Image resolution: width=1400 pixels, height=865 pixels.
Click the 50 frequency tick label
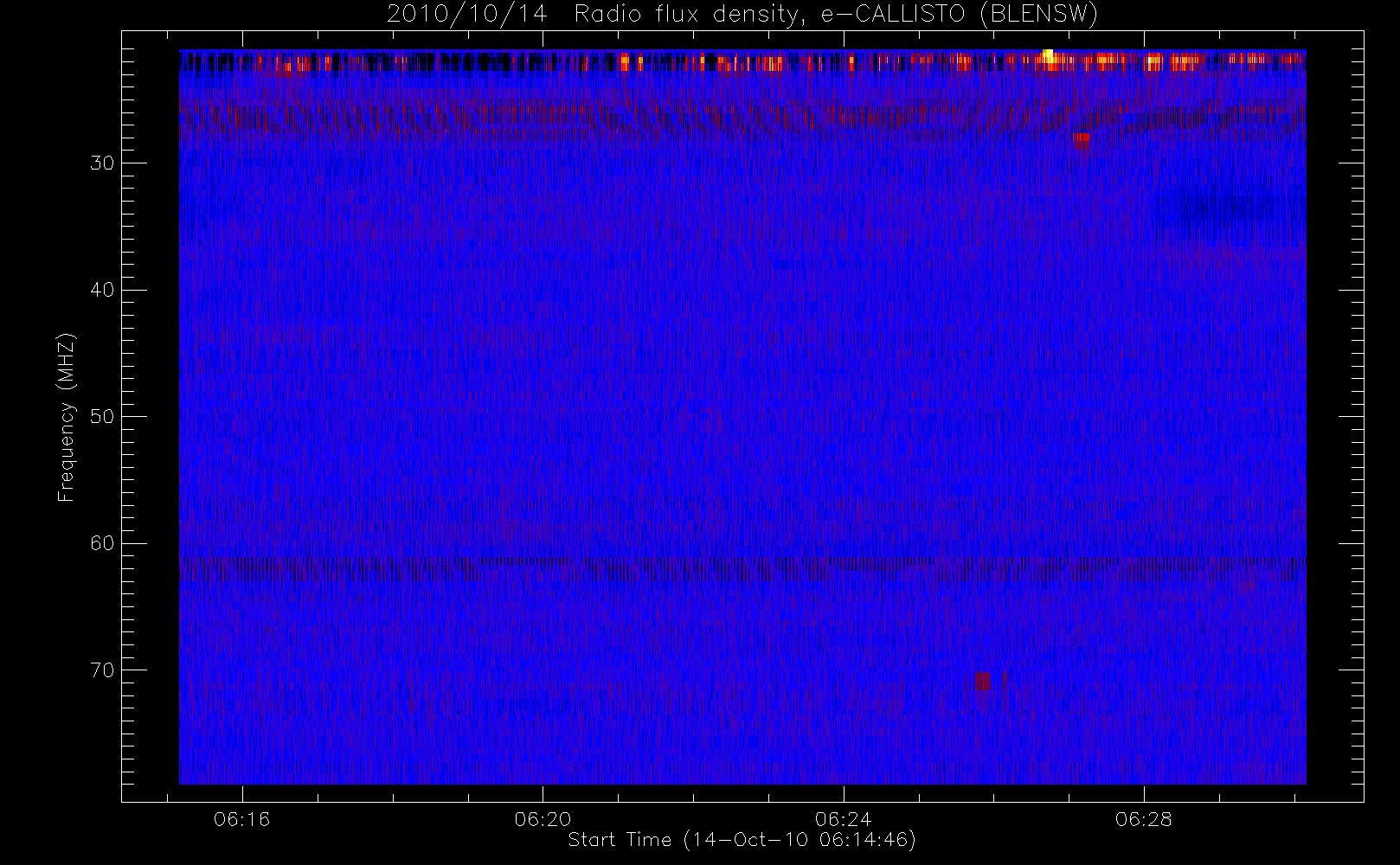[x=102, y=416]
